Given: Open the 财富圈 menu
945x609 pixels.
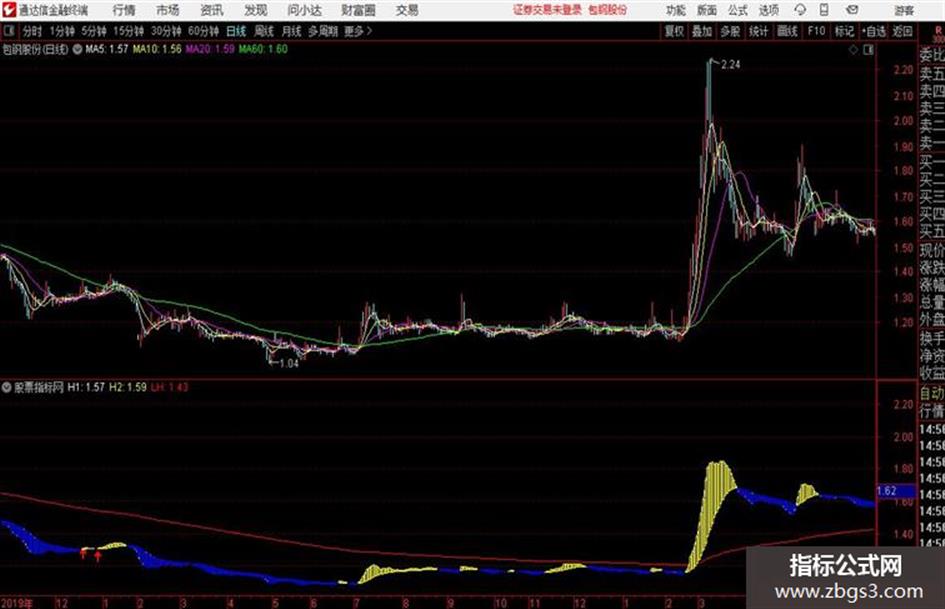Looking at the screenshot, I should point(358,10).
